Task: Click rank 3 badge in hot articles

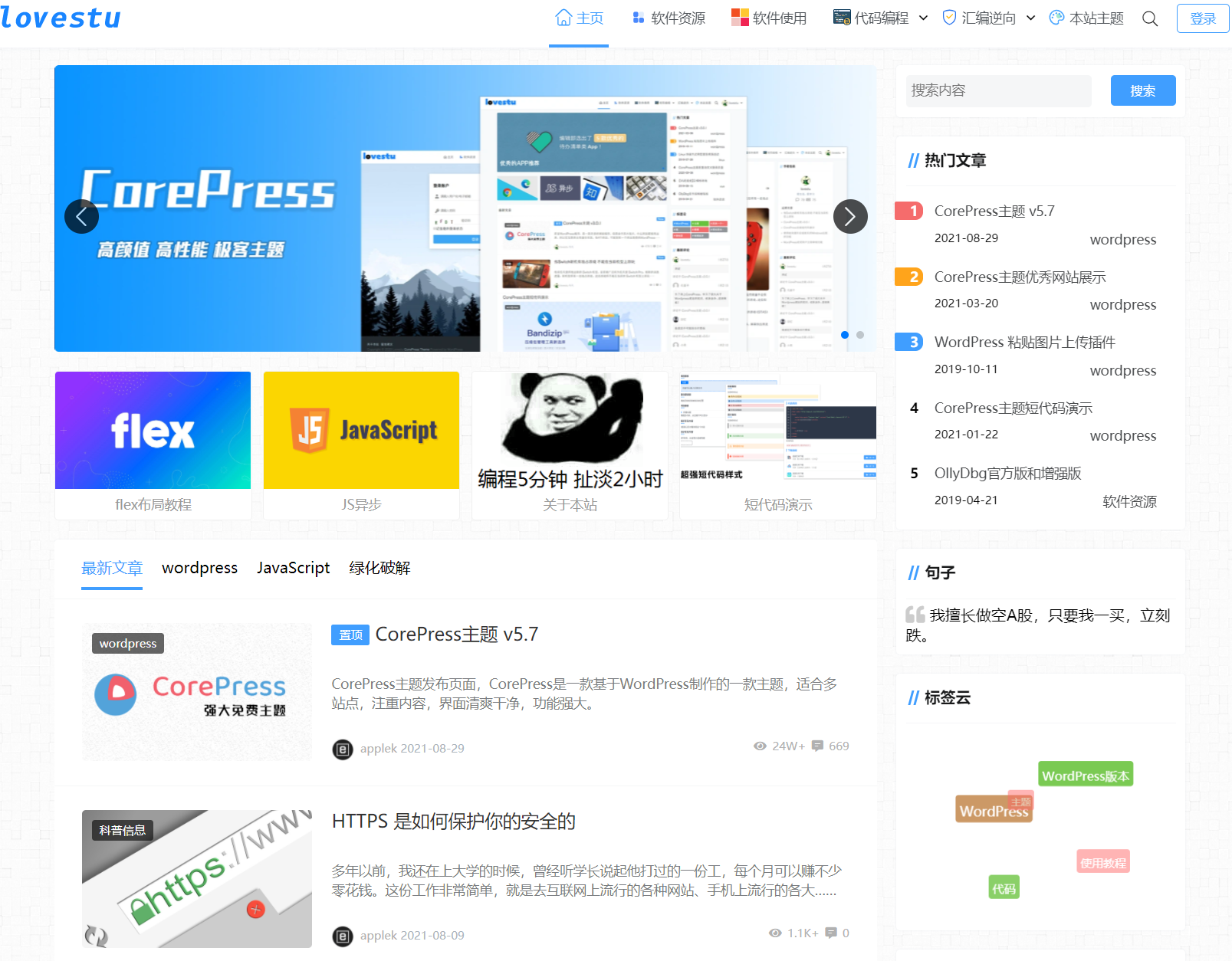Action: pyautogui.click(x=909, y=342)
